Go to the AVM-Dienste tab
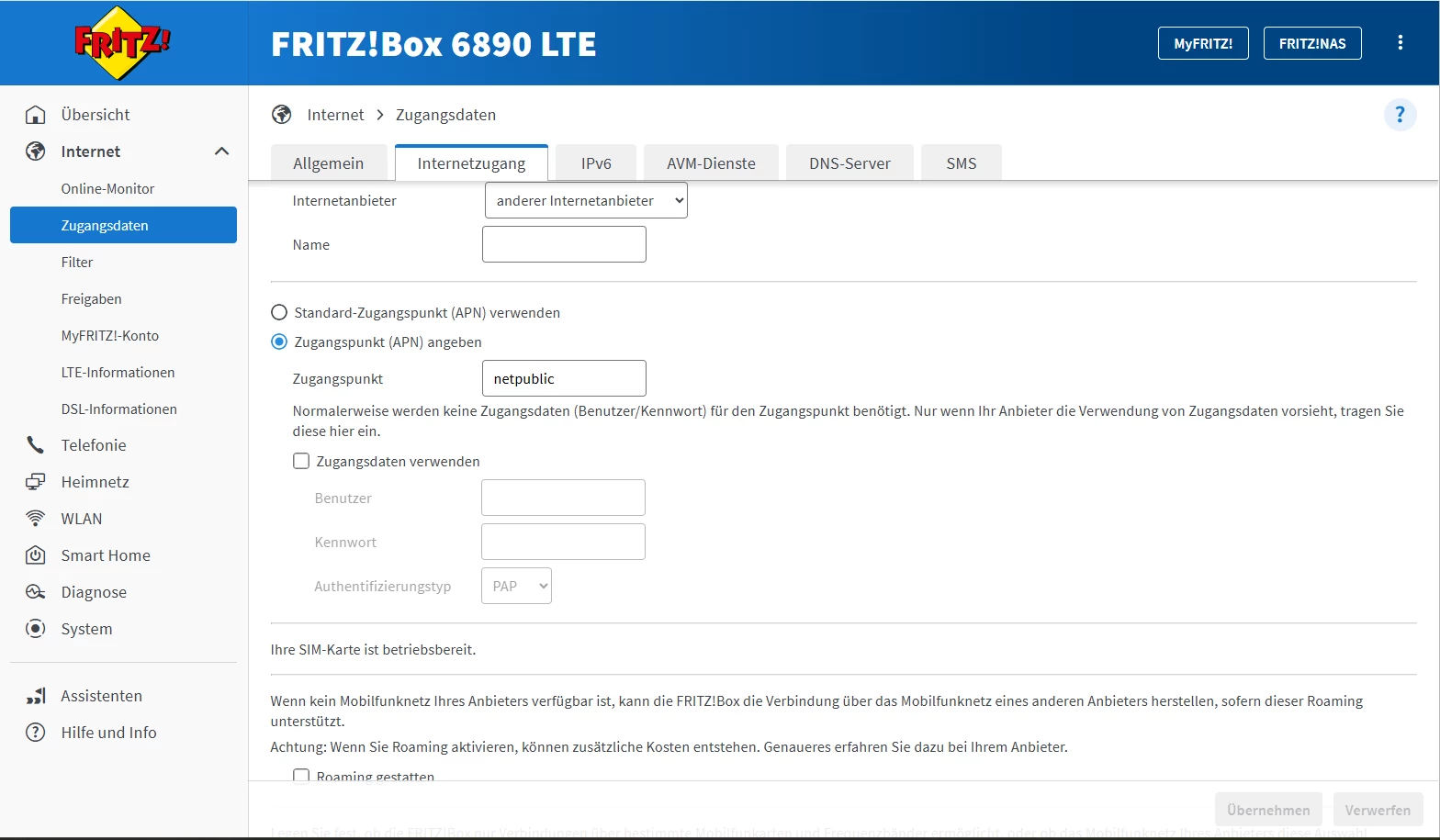 click(x=711, y=163)
